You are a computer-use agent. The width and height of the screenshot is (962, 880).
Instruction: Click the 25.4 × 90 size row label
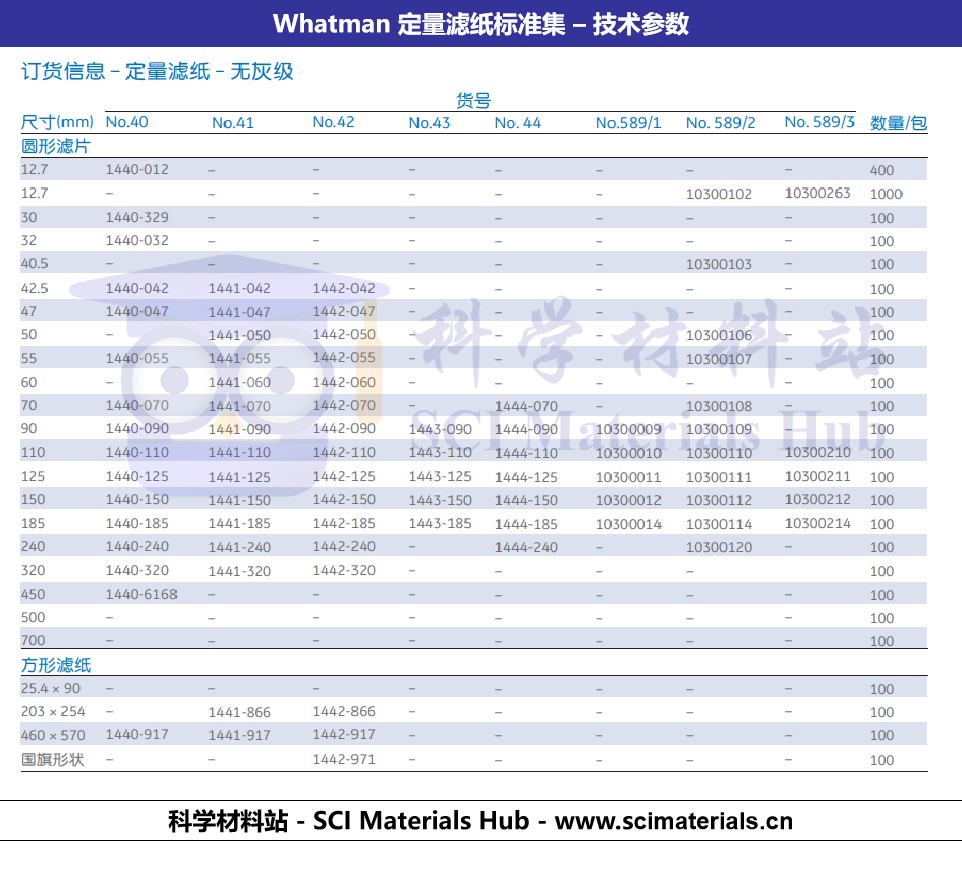tap(50, 689)
